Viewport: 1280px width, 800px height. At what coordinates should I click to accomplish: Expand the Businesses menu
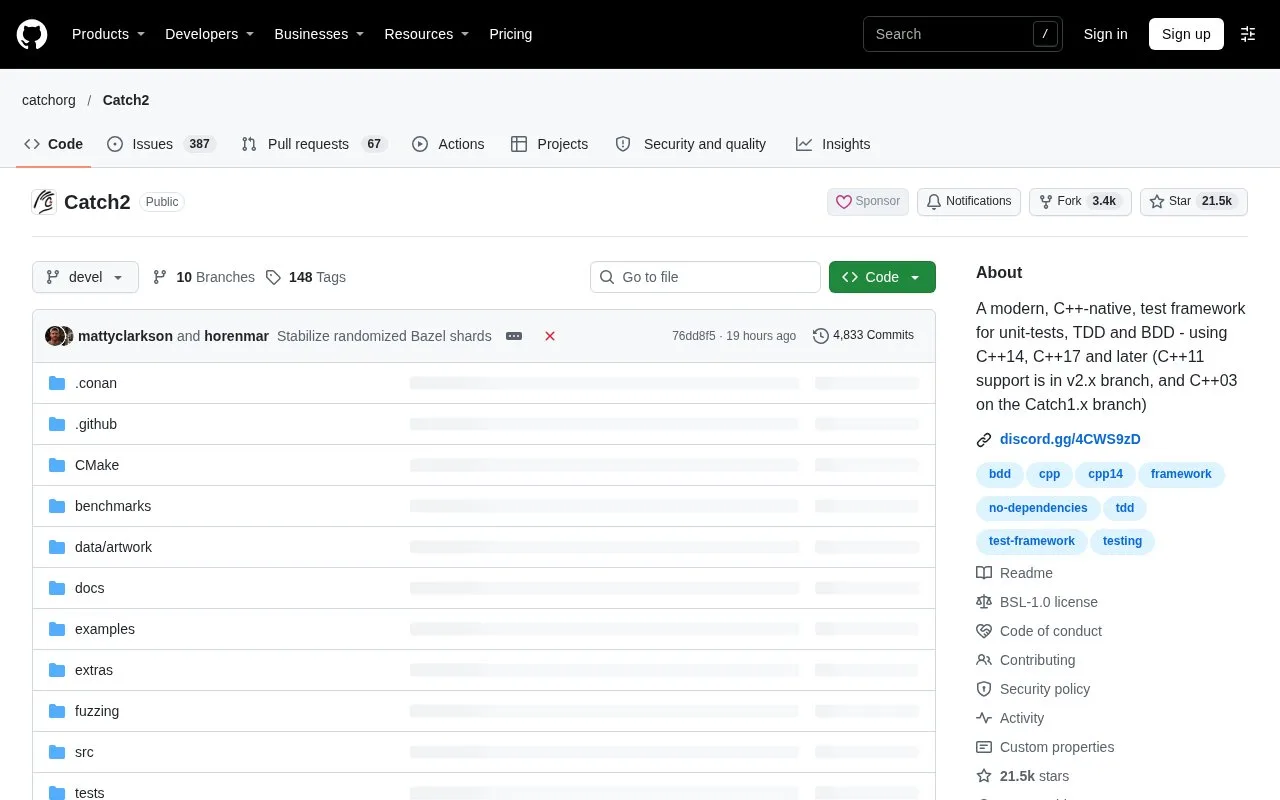pyautogui.click(x=319, y=34)
